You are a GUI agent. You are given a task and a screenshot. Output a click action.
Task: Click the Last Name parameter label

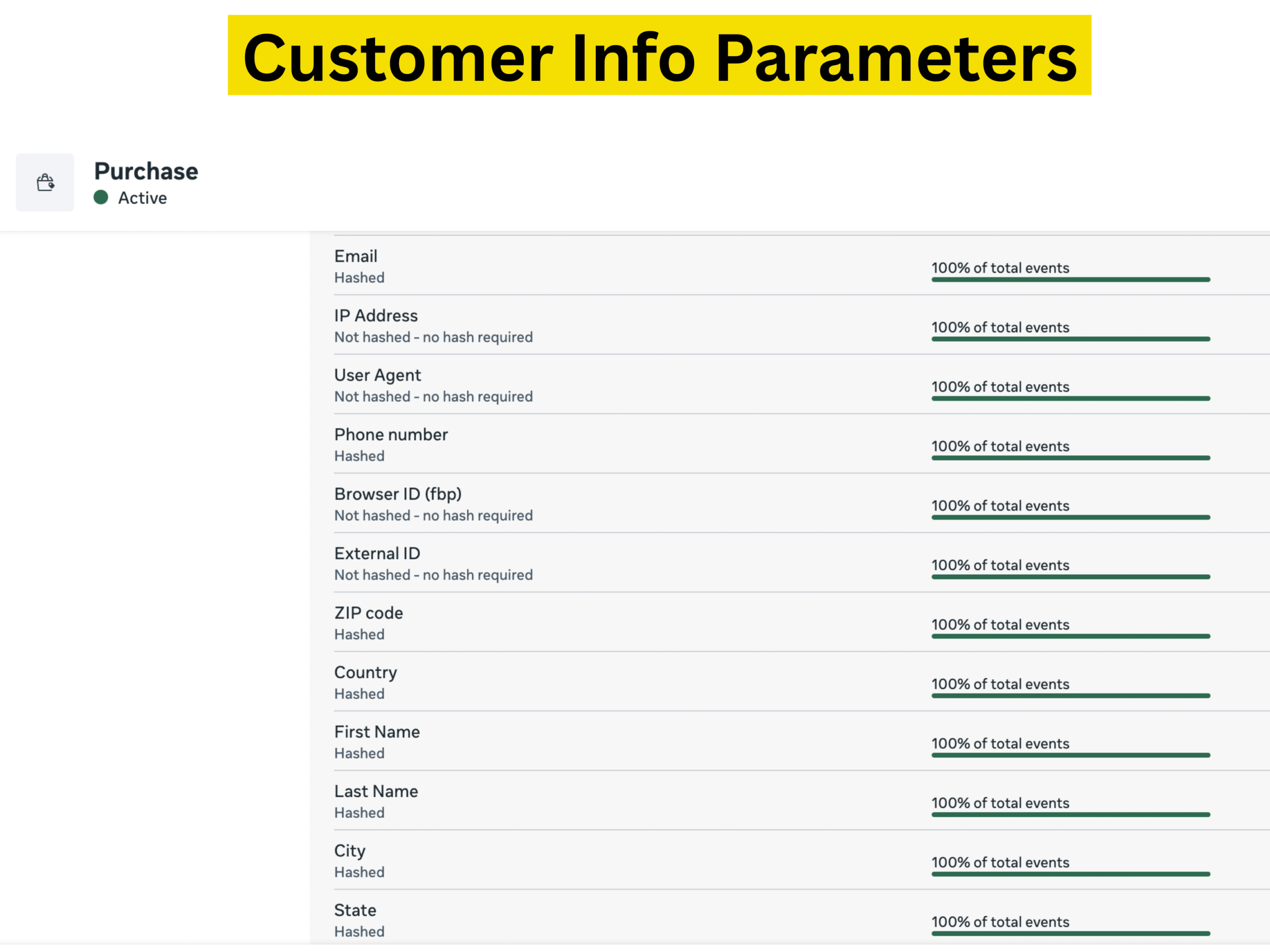click(x=376, y=791)
